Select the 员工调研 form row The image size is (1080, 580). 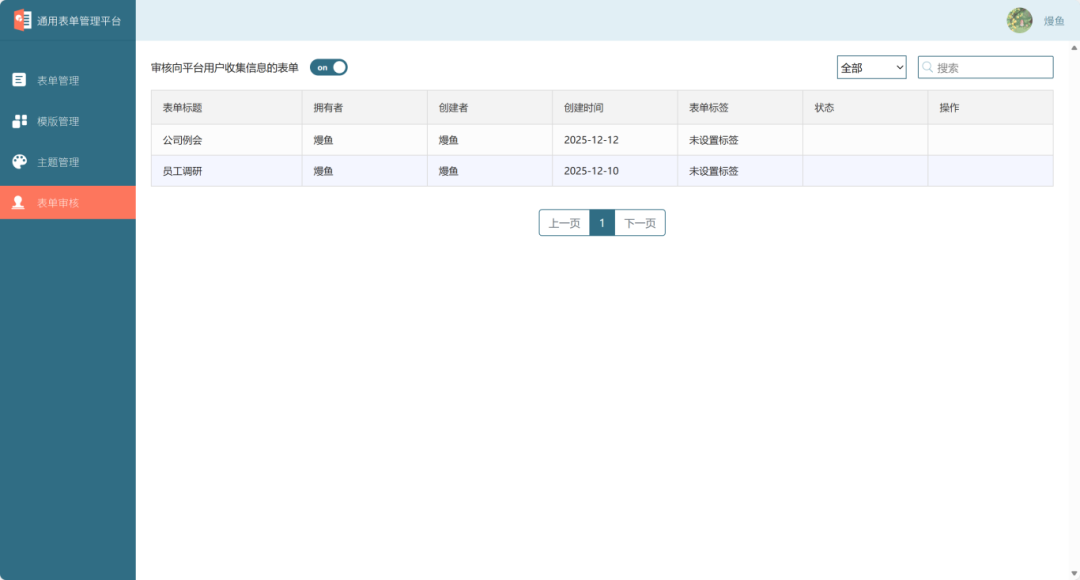pyautogui.click(x=180, y=171)
